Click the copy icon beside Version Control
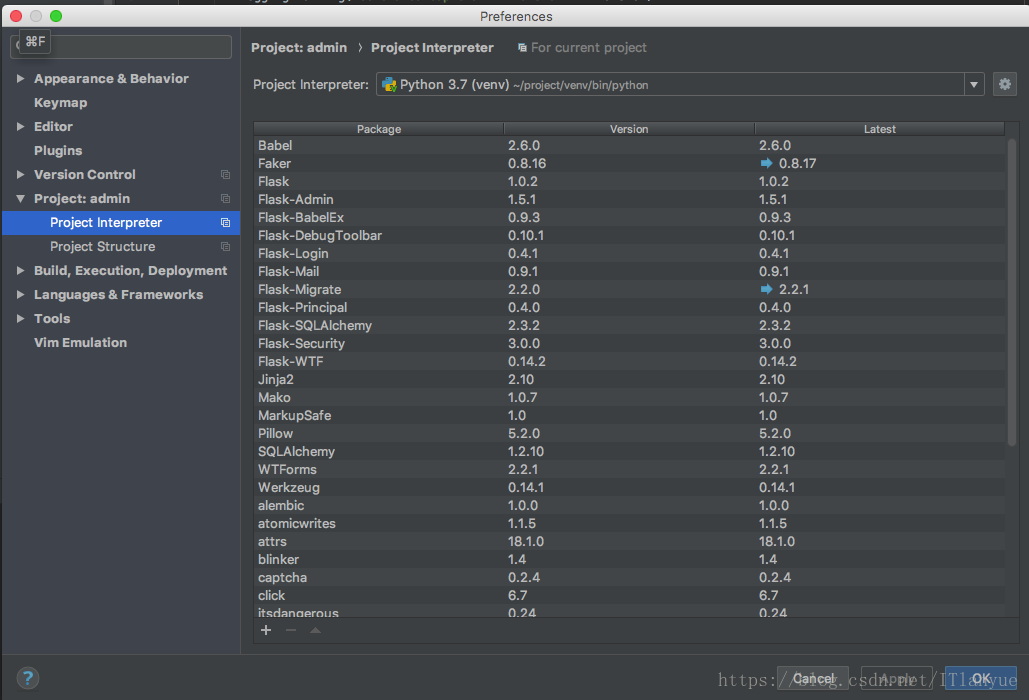The height and width of the screenshot is (700, 1029). (x=225, y=175)
